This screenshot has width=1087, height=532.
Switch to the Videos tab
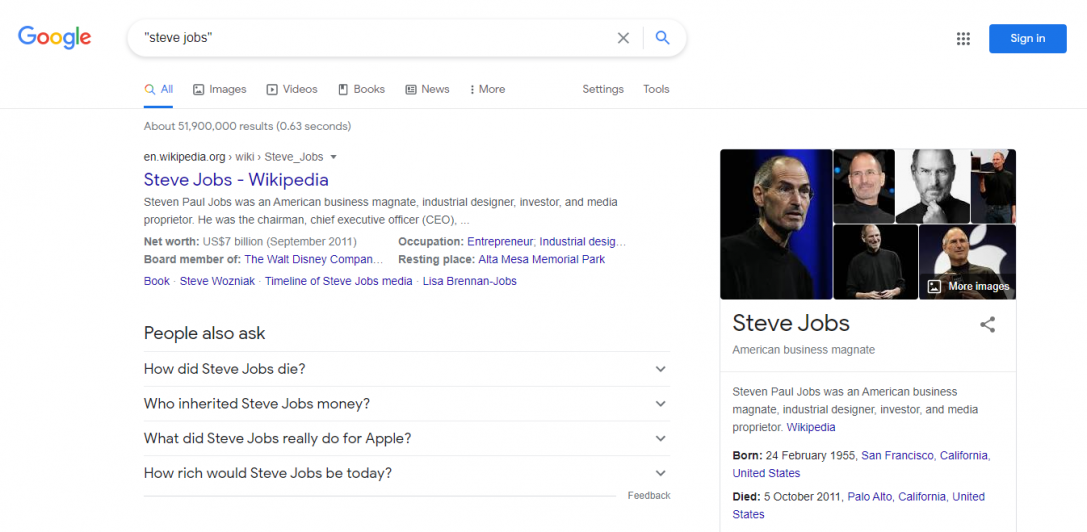click(292, 89)
